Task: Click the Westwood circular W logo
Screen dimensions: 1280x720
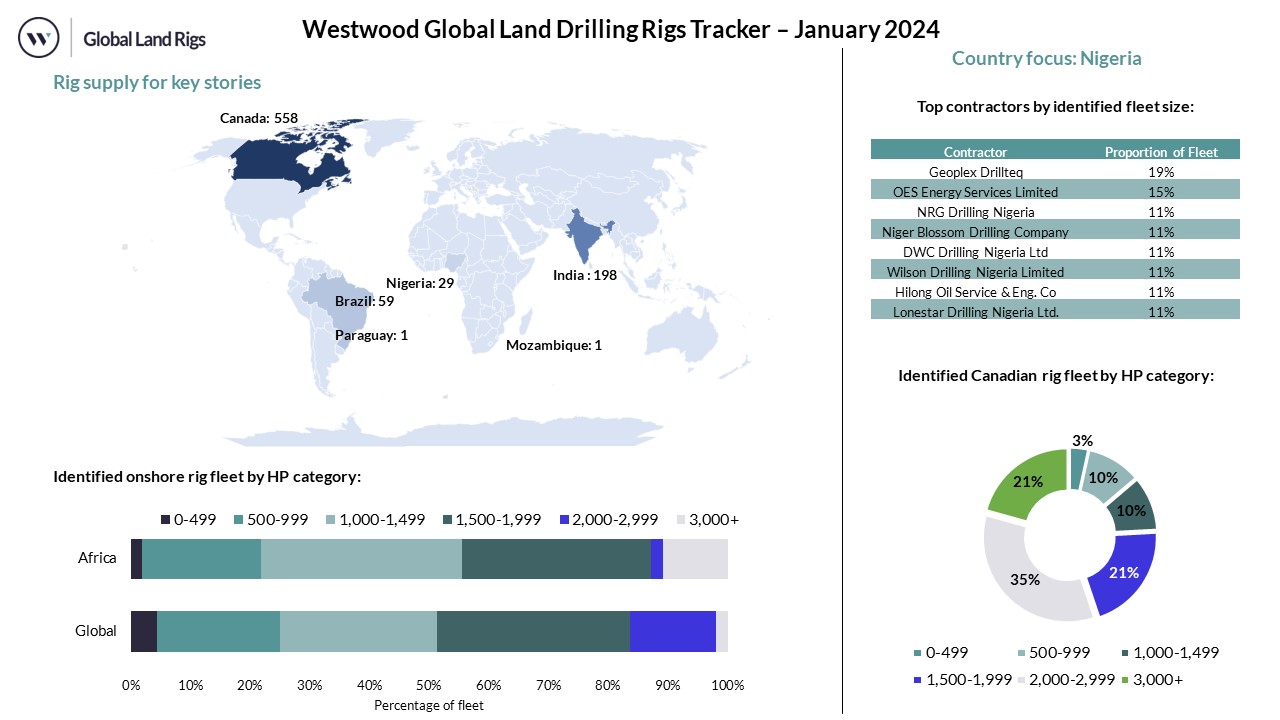Action: pyautogui.click(x=39, y=38)
